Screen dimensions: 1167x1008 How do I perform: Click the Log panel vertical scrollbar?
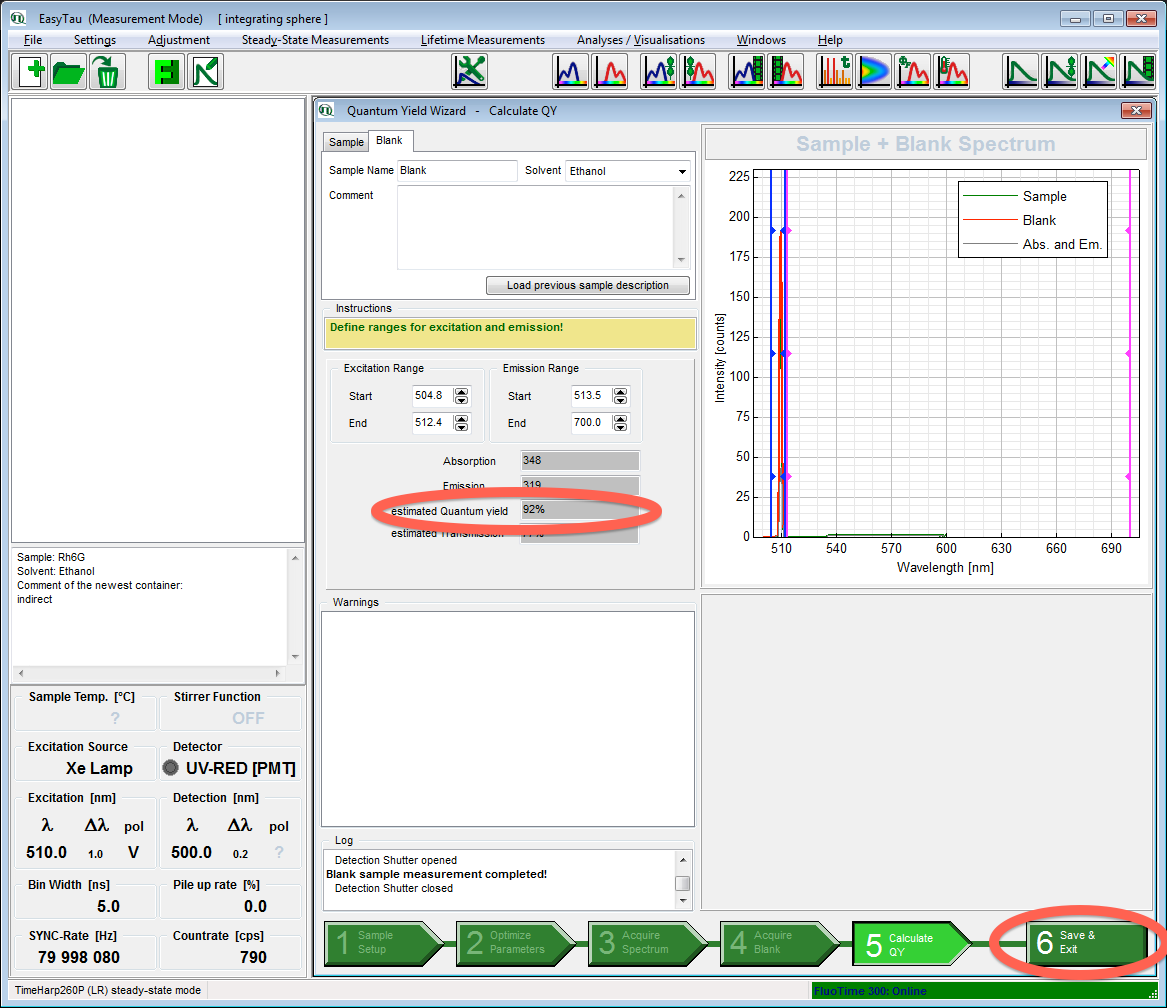coord(682,883)
